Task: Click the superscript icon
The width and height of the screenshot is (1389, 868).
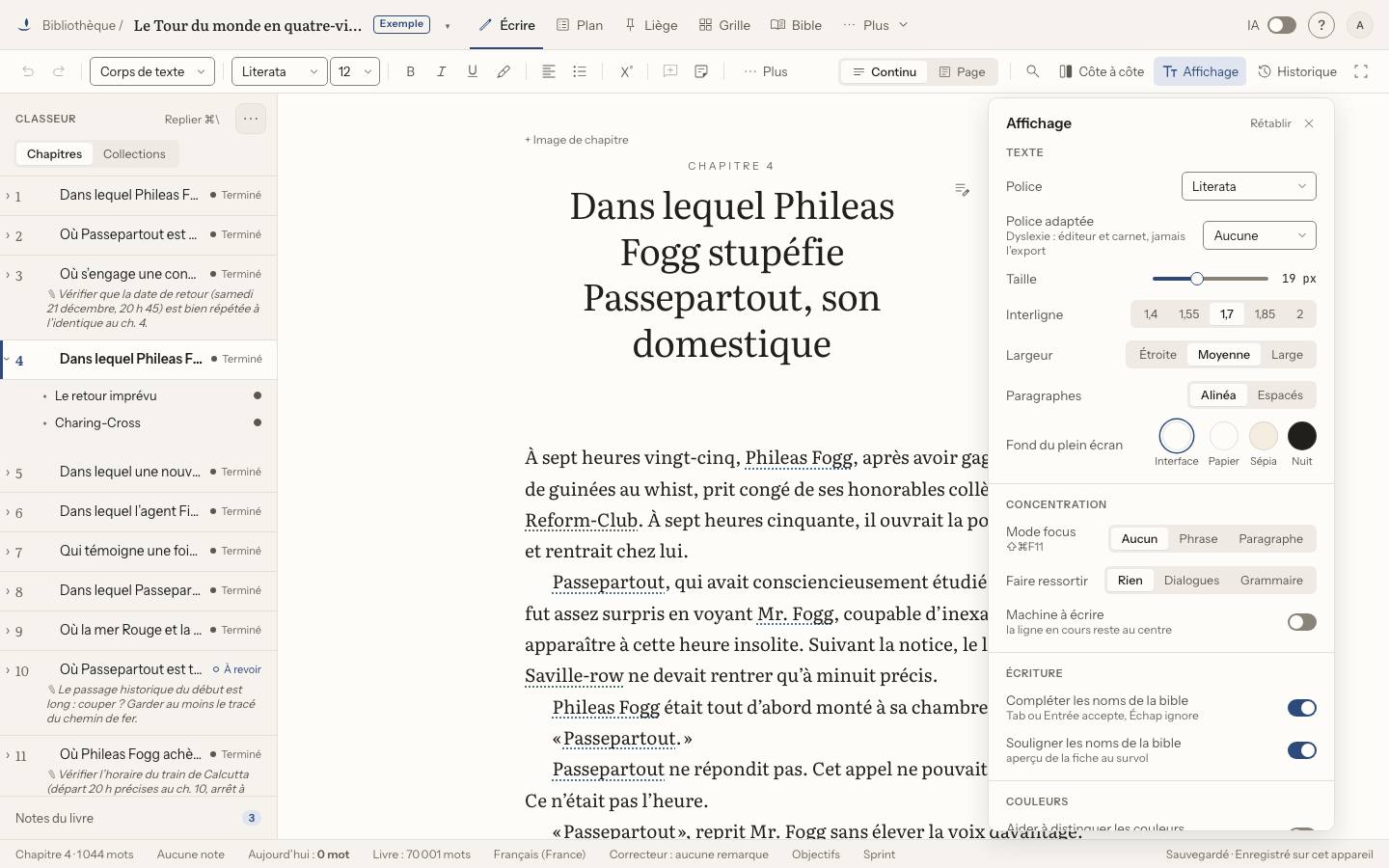Action: pyautogui.click(x=626, y=71)
